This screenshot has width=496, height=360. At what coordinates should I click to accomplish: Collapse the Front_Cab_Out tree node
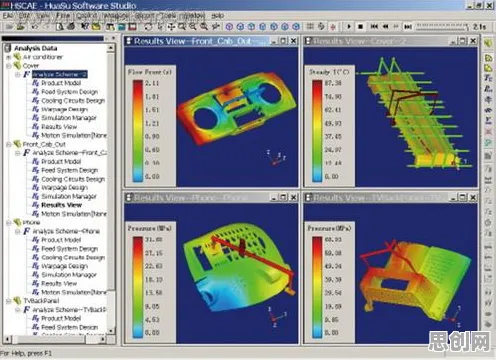point(9,145)
